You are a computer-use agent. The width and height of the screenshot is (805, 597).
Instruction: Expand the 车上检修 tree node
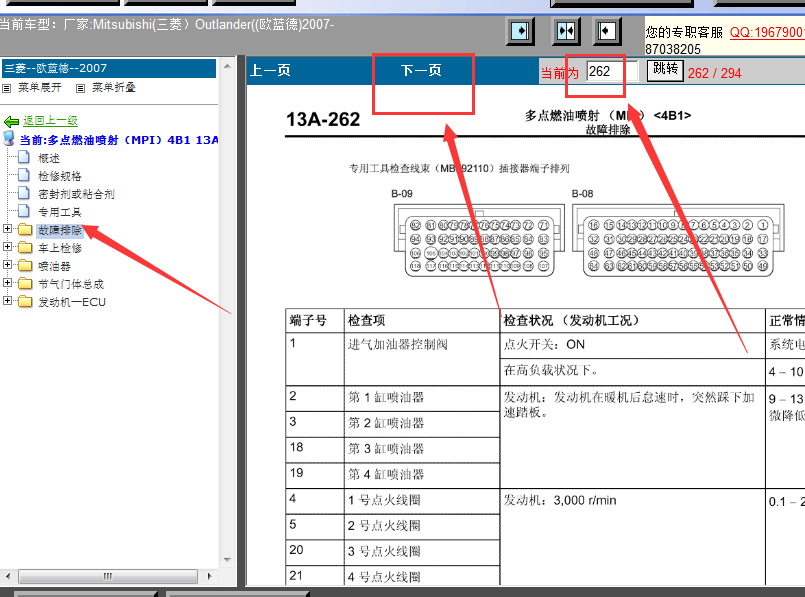[7, 247]
